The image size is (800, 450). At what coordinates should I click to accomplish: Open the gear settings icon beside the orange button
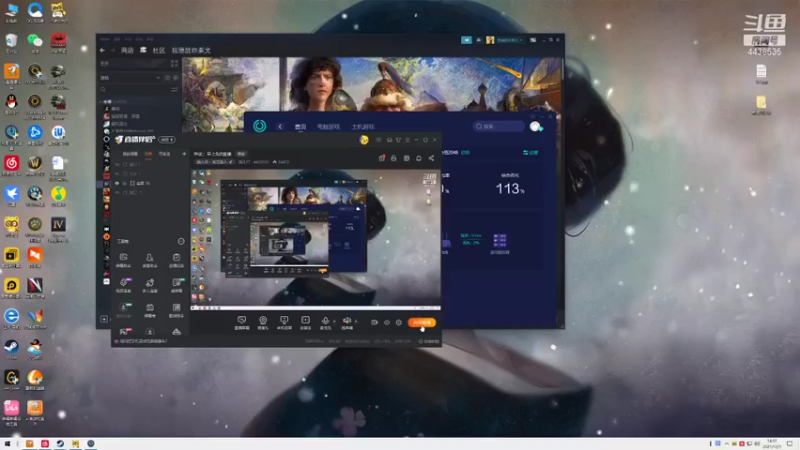(x=398, y=322)
